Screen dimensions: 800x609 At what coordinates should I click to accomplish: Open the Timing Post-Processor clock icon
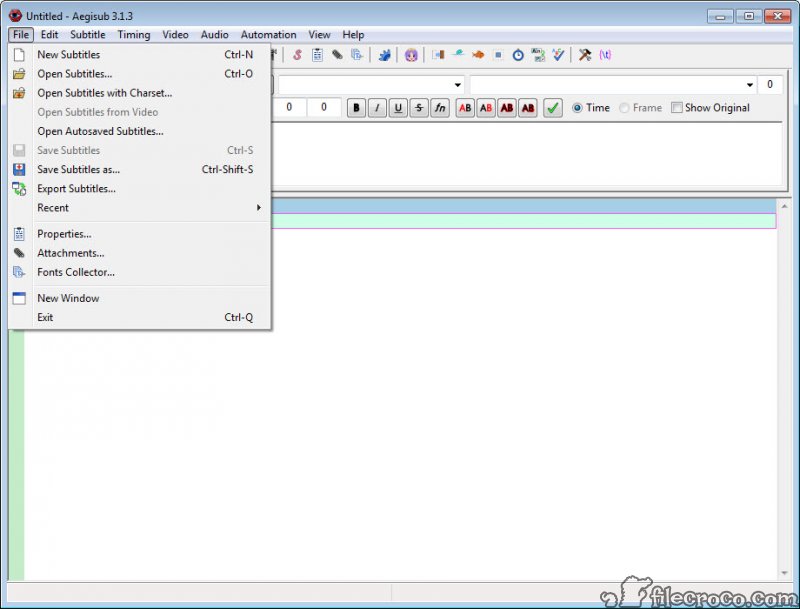click(x=518, y=55)
